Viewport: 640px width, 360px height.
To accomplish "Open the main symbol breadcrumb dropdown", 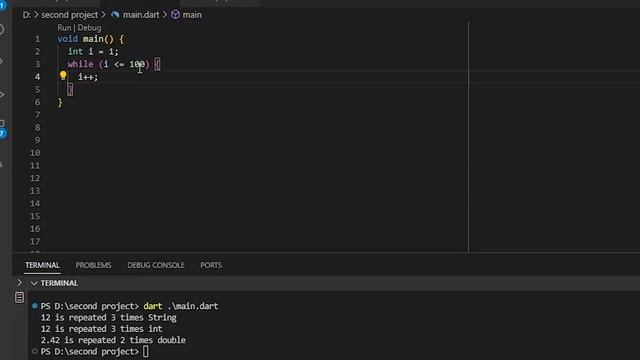I will pos(192,15).
